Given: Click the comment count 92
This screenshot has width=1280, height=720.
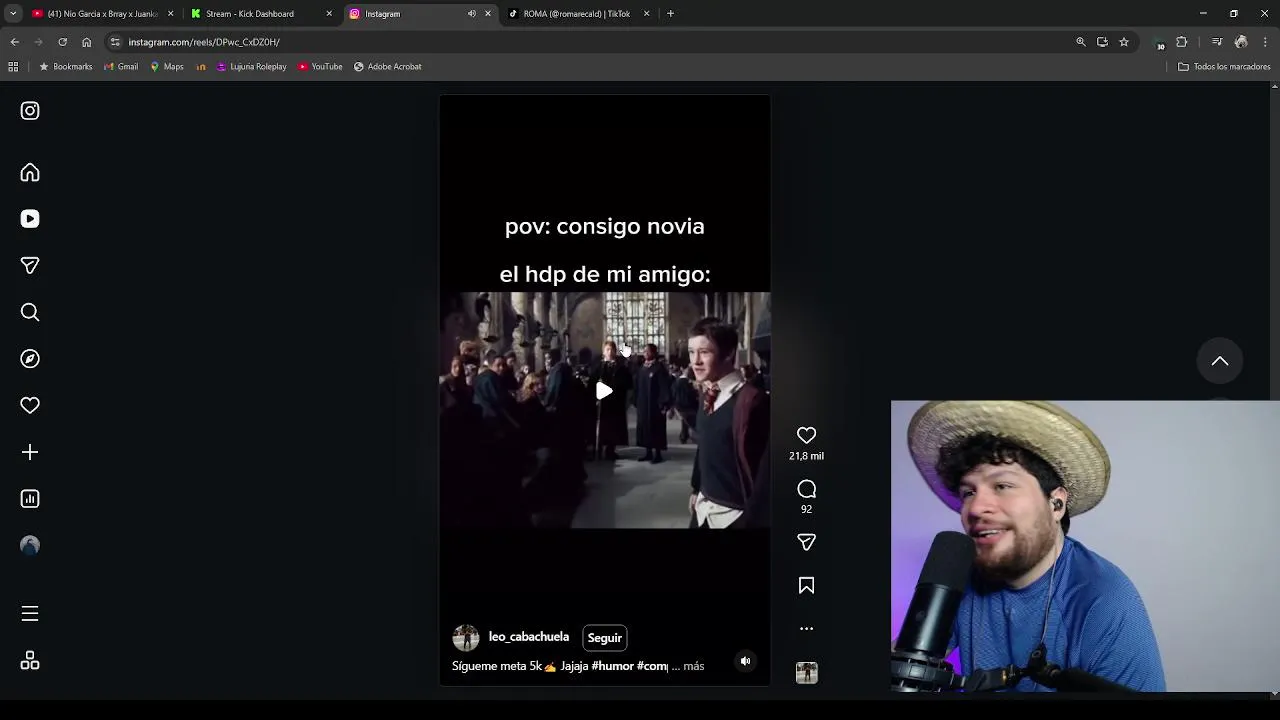Looking at the screenshot, I should [806, 509].
